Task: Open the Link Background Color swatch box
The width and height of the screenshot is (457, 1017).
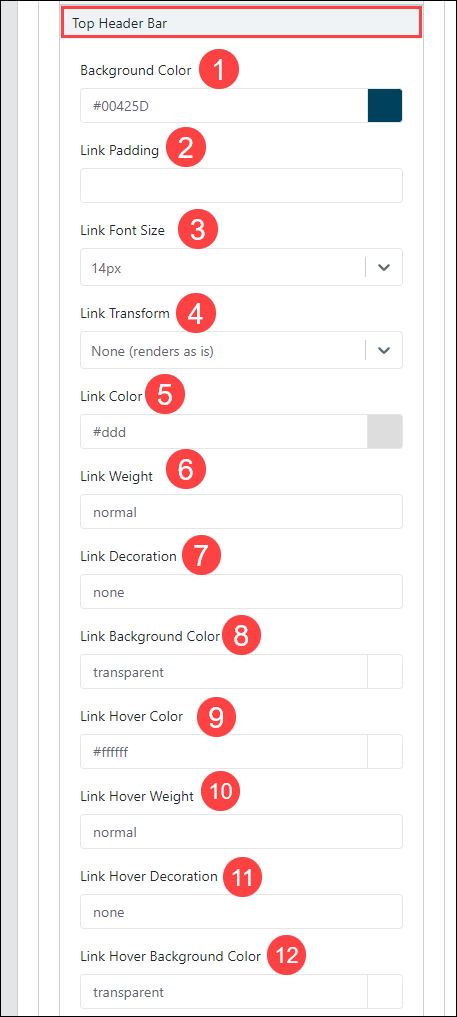Action: [385, 671]
